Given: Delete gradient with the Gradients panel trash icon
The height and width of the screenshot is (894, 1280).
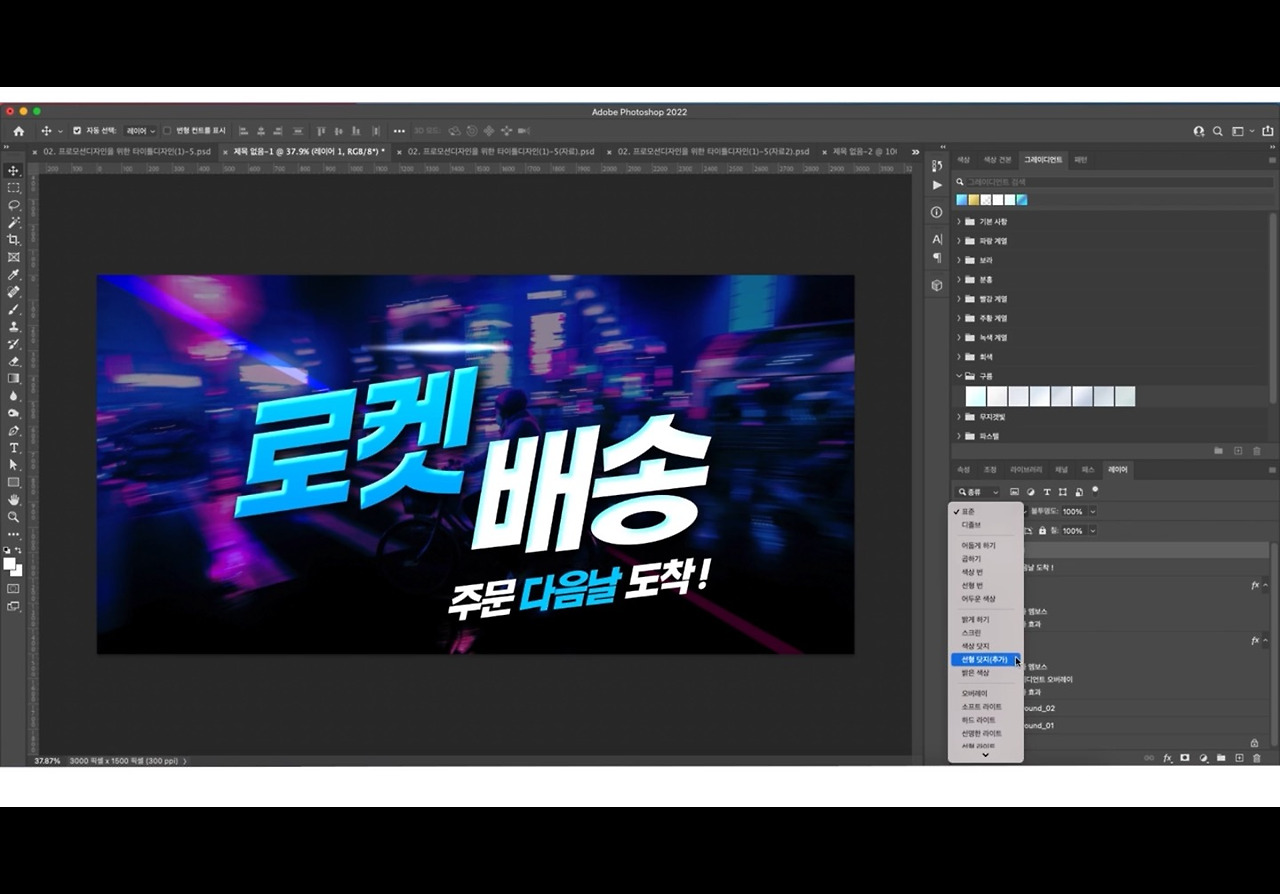Looking at the screenshot, I should (1257, 451).
